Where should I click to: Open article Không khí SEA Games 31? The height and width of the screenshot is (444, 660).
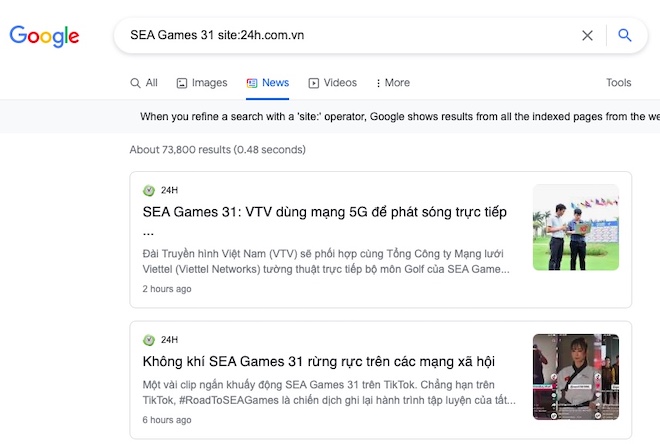pos(319,362)
